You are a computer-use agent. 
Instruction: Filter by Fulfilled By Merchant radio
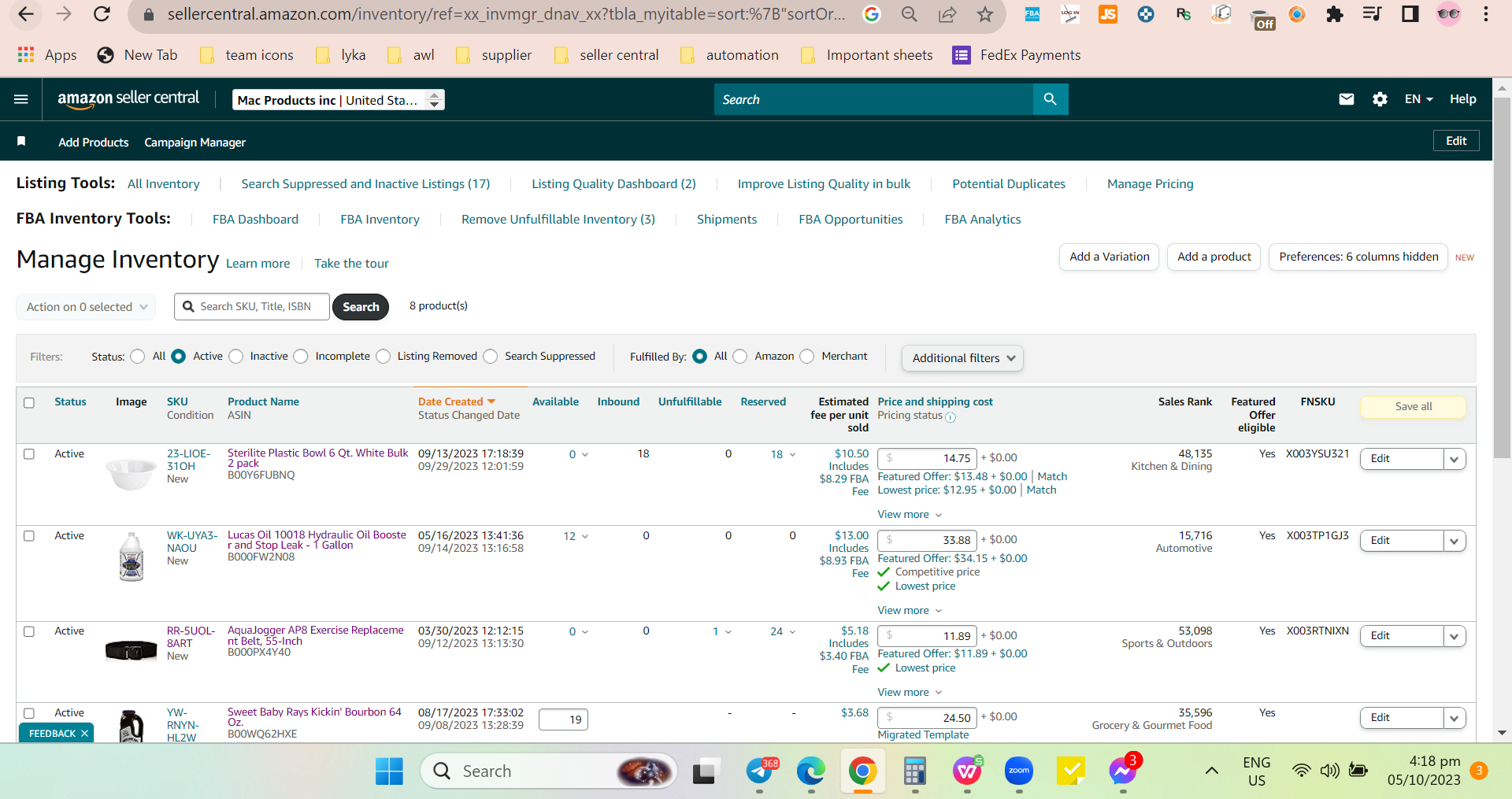[807, 357]
